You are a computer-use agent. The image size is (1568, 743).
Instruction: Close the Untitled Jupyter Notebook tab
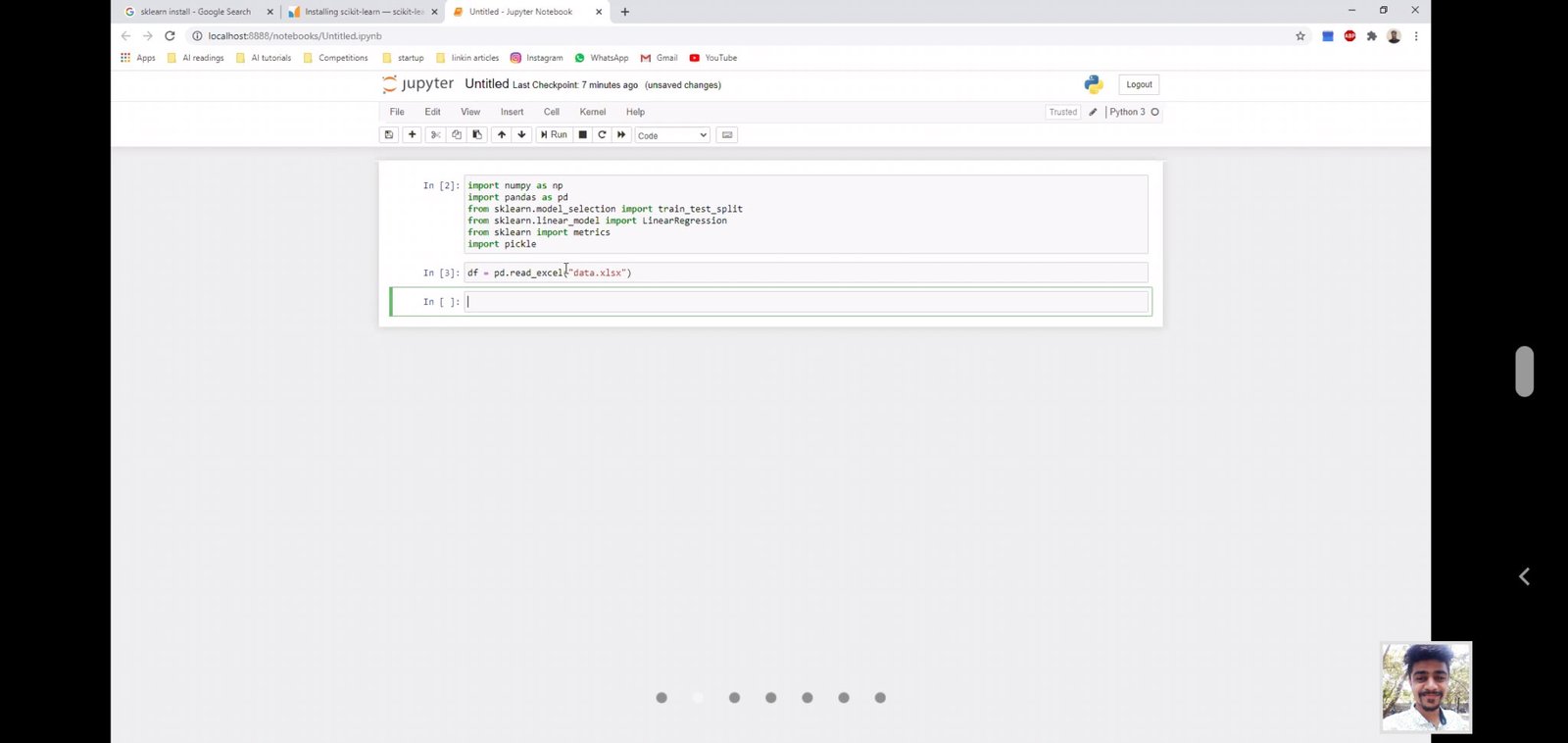[x=599, y=12]
